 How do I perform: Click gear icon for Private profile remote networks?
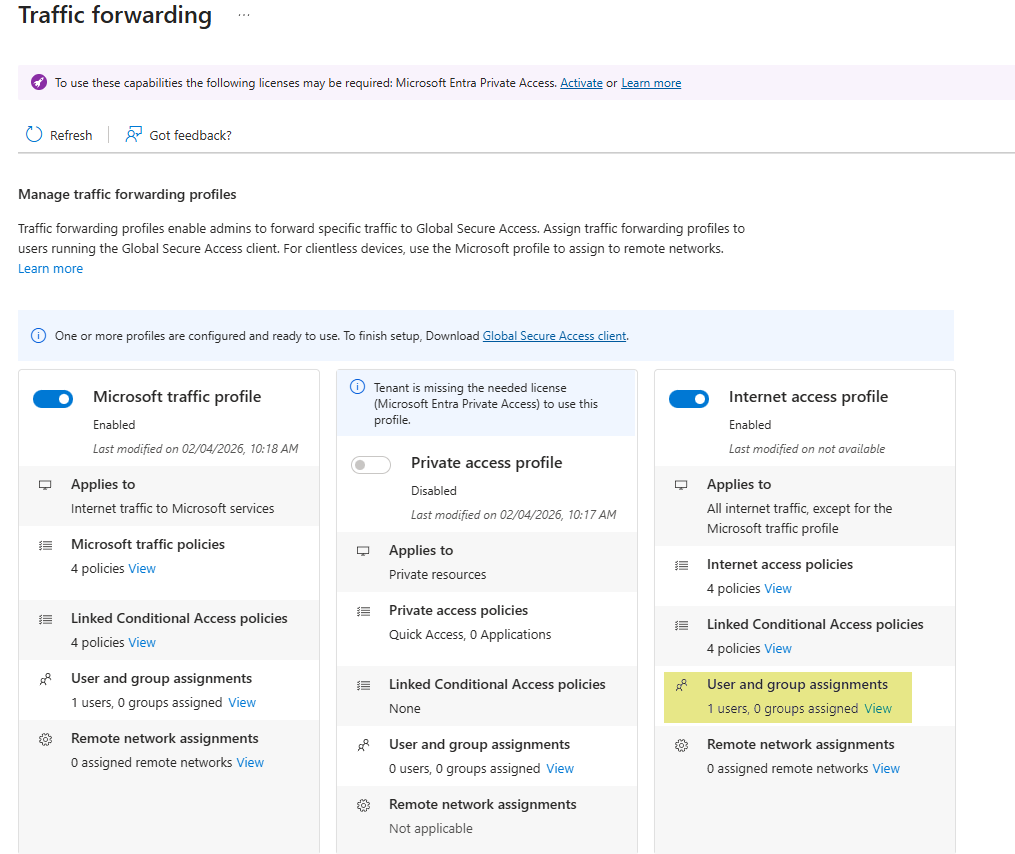click(x=364, y=805)
